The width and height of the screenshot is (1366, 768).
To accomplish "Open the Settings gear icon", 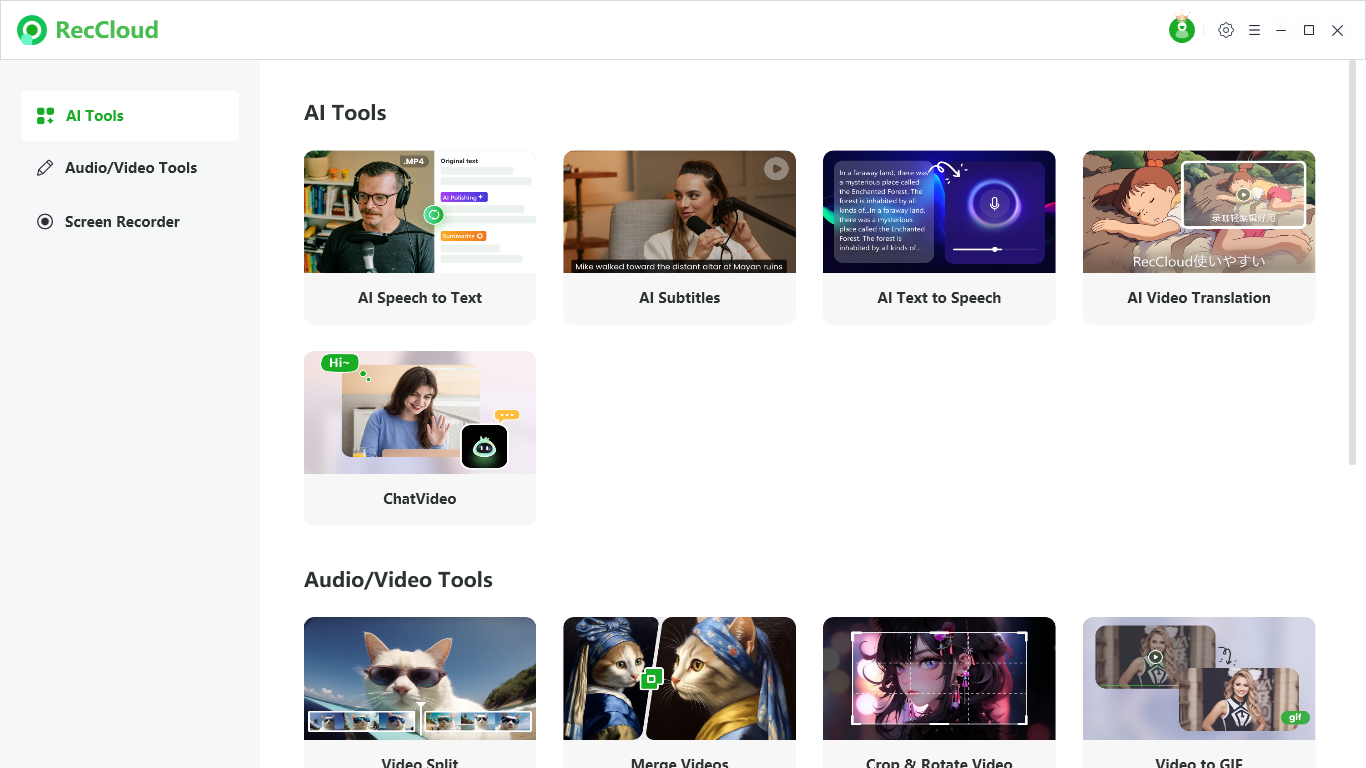I will click(1226, 30).
